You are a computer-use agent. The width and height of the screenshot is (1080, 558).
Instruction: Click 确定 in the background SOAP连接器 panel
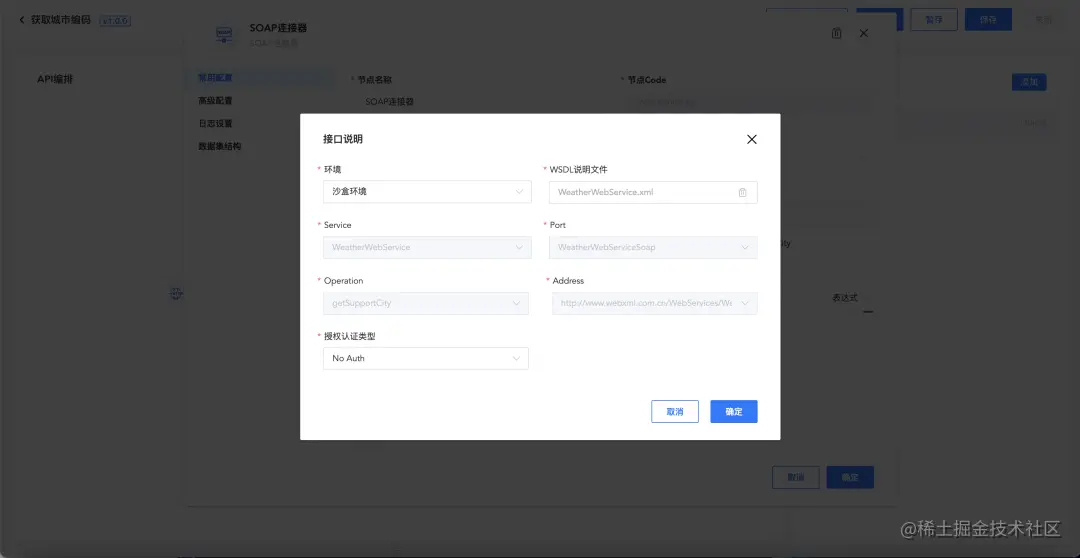pos(850,477)
